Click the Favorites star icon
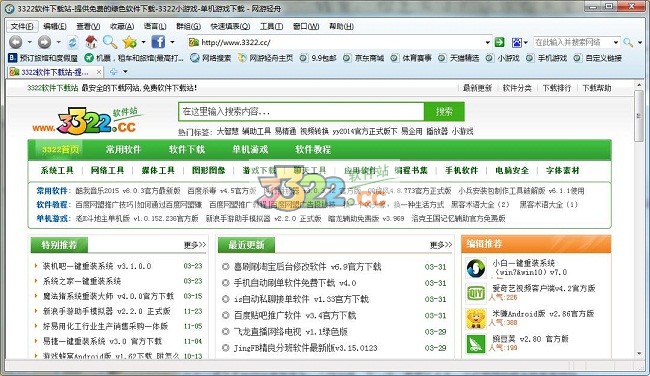650x376 pixels. click(130, 42)
